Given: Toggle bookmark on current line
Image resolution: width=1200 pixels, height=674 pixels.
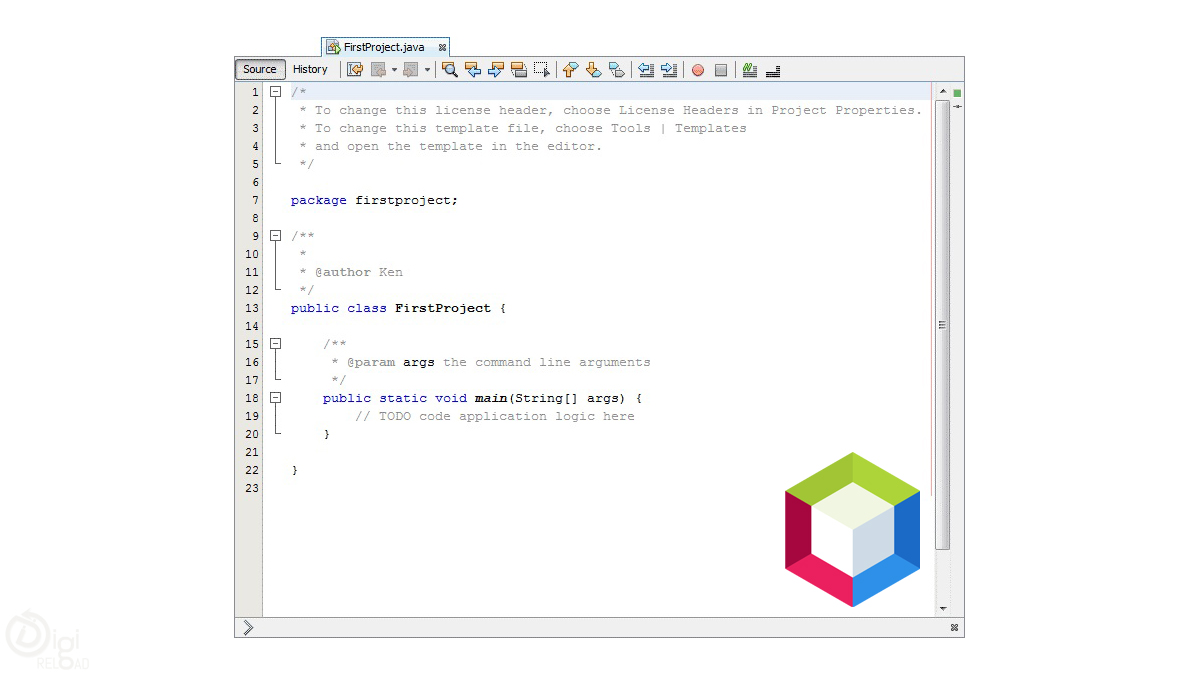Looking at the screenshot, I should pos(617,69).
